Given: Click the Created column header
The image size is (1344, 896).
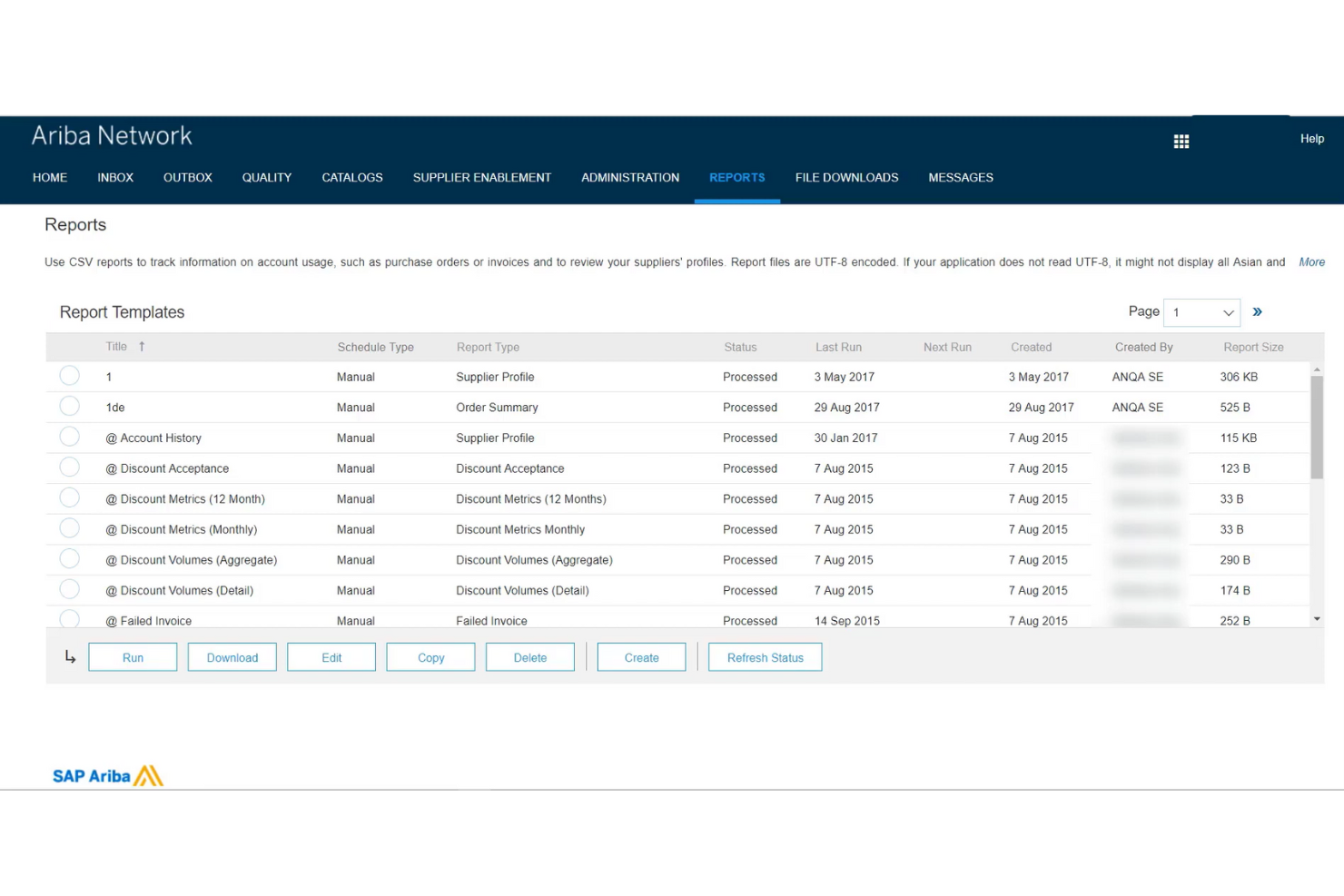Looking at the screenshot, I should click(1031, 347).
